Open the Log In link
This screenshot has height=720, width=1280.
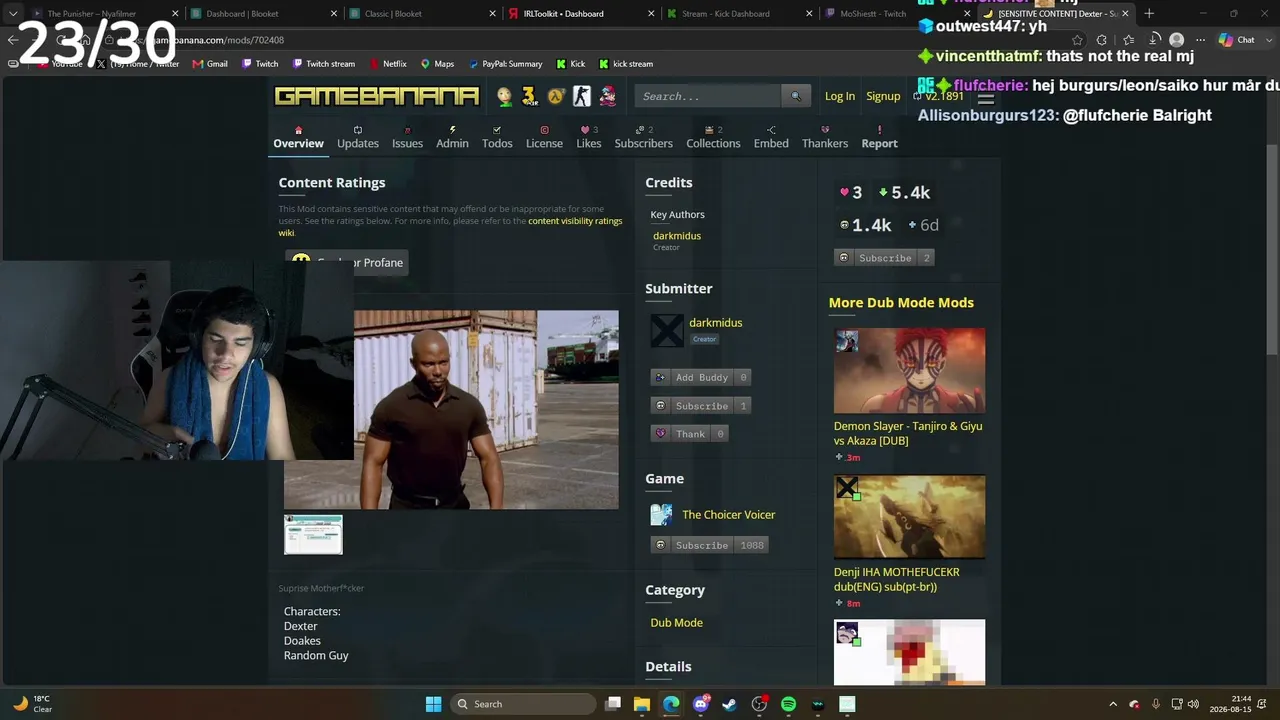pos(840,96)
